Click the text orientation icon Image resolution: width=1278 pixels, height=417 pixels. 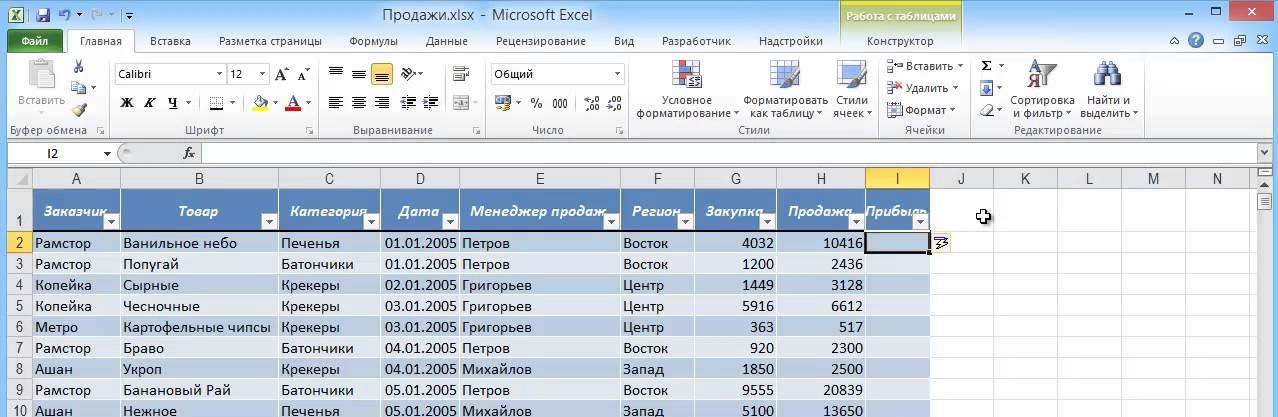408,74
